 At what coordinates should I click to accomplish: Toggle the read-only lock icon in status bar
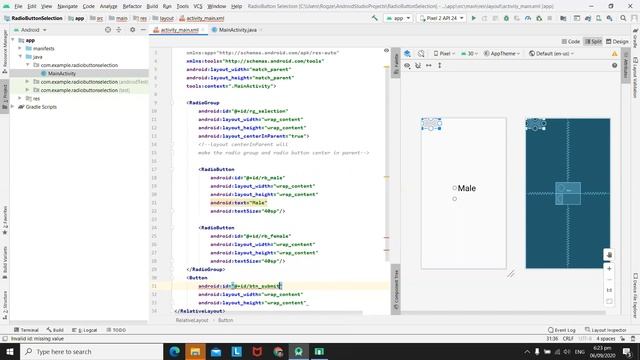point(623,339)
